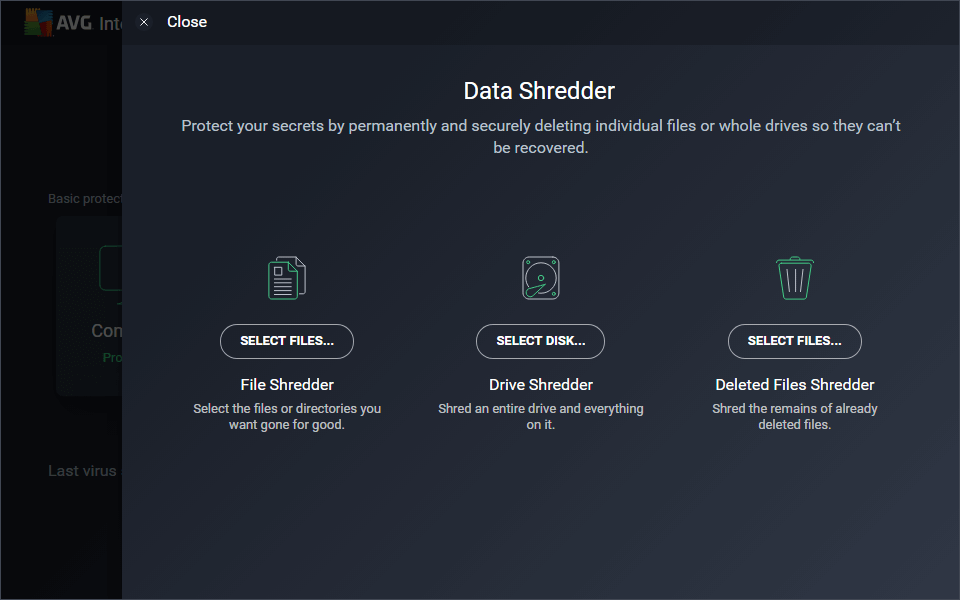Click the X icon beside Close
This screenshot has height=600, width=960.
click(144, 22)
